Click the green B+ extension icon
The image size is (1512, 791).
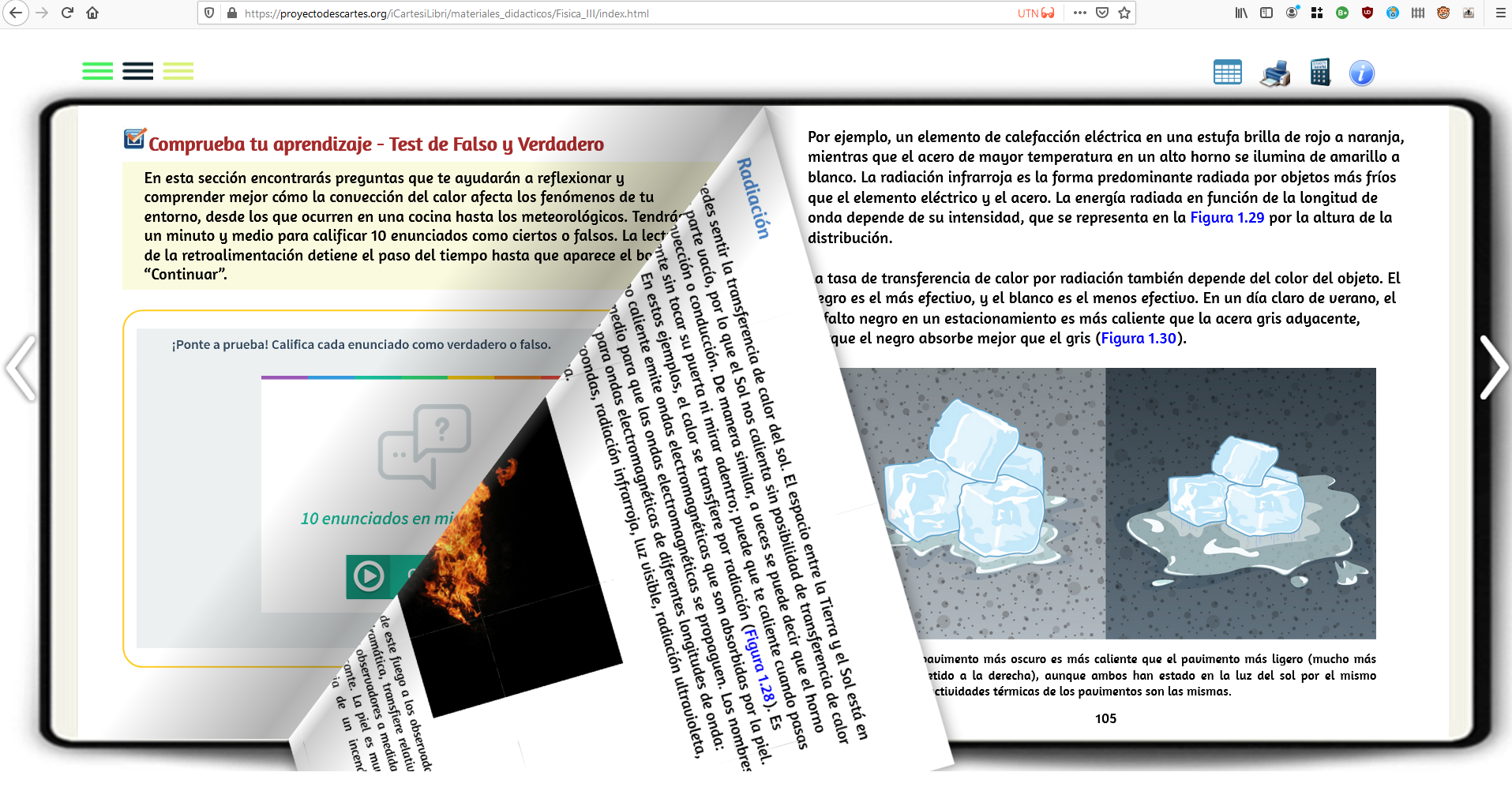pyautogui.click(x=1342, y=13)
